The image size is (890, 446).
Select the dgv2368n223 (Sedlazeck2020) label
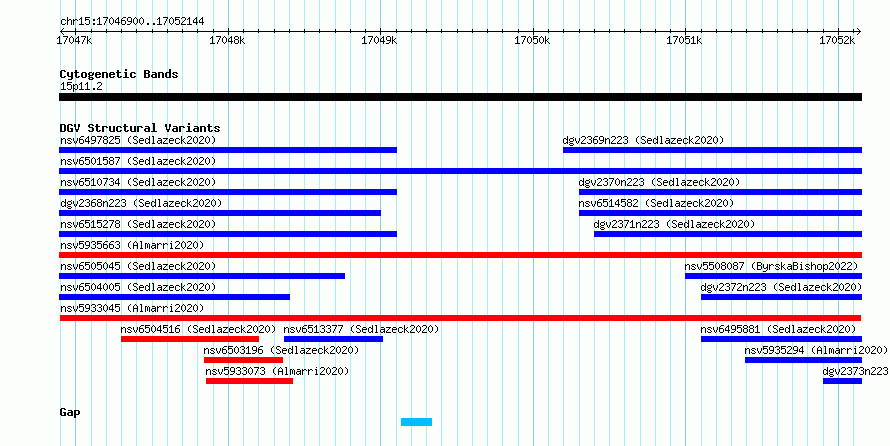pyautogui.click(x=141, y=203)
